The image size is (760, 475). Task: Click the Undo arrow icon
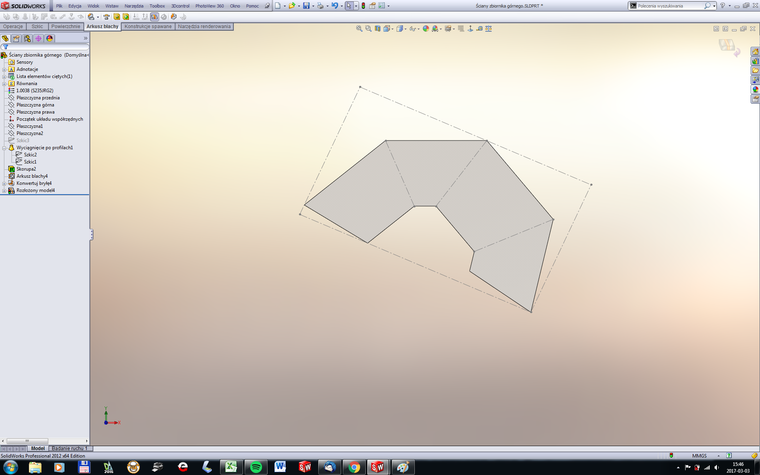tap(334, 6)
